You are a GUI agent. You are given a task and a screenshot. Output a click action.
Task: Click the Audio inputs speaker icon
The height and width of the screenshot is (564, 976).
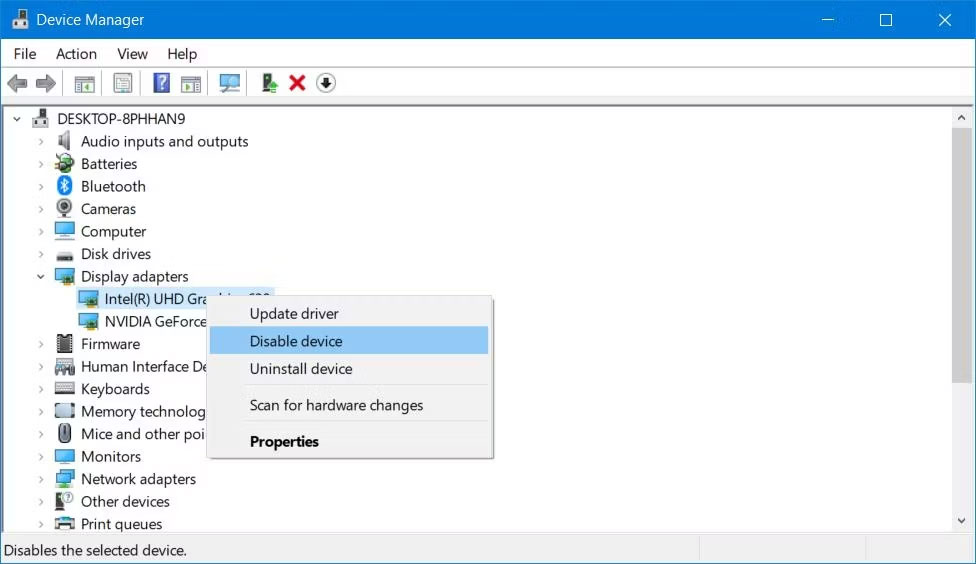pyautogui.click(x=64, y=141)
